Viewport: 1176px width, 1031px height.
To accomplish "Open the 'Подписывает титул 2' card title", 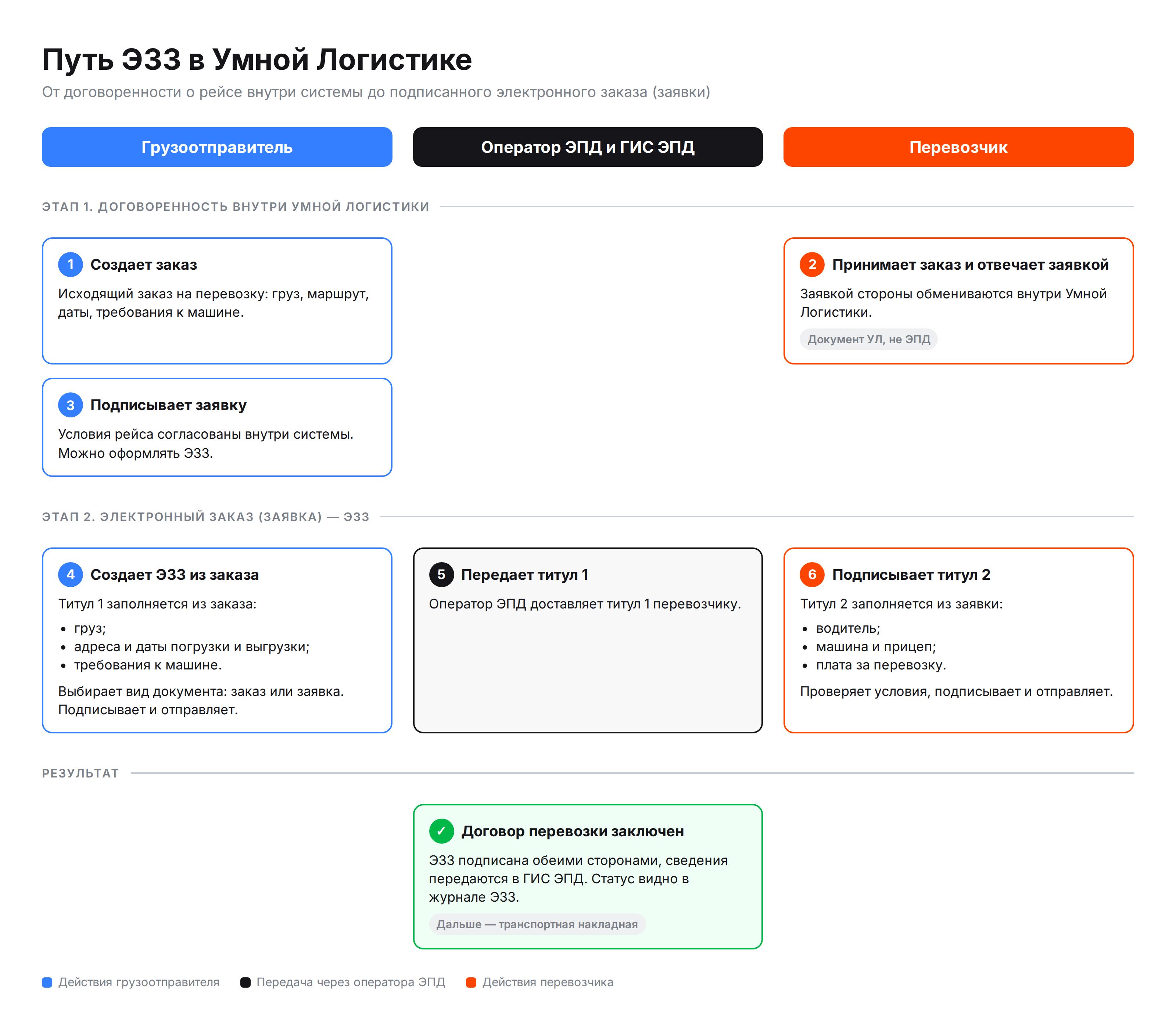I will click(x=911, y=575).
